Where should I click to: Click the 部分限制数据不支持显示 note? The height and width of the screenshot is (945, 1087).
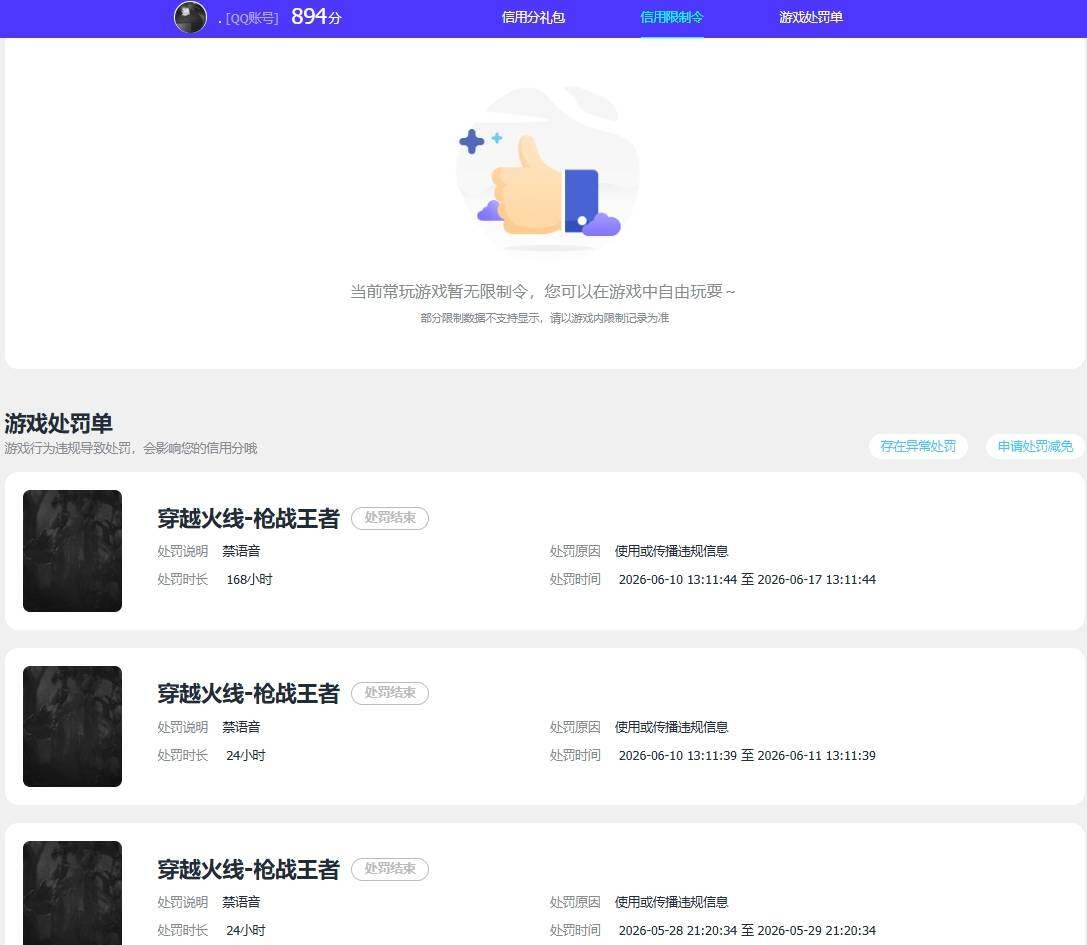coord(545,318)
